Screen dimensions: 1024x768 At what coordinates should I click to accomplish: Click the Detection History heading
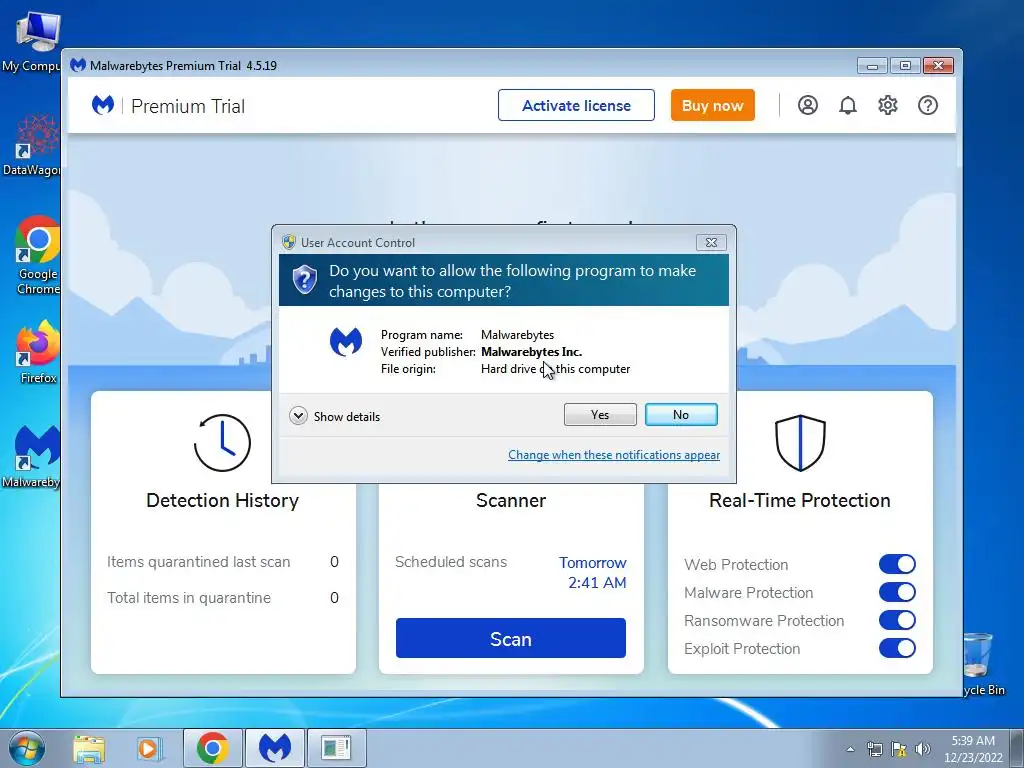click(223, 500)
